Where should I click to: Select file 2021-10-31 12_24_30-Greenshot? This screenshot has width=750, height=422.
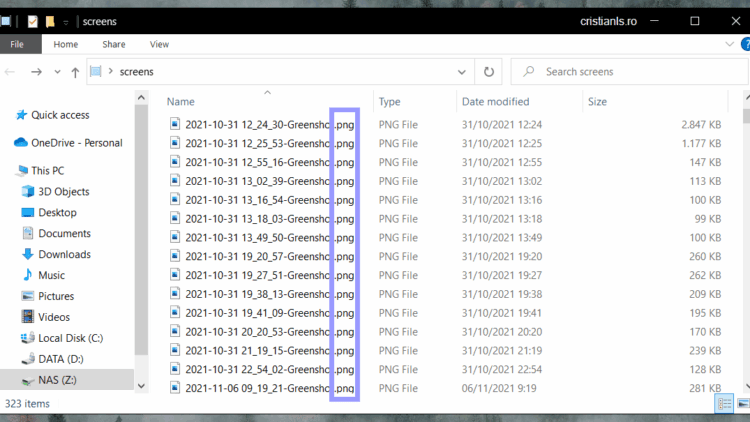coord(270,125)
